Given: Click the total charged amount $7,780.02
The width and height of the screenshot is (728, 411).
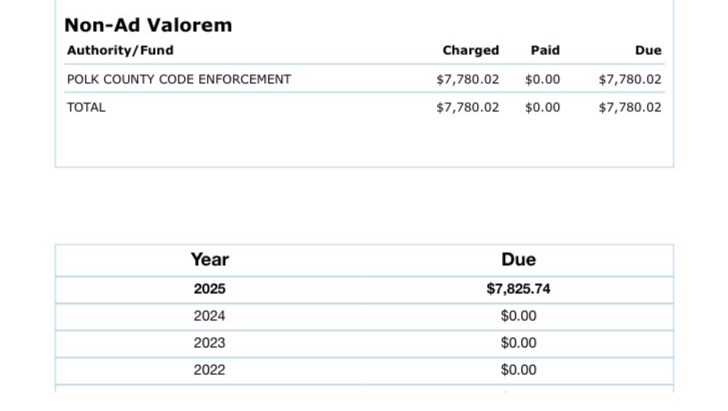Looking at the screenshot, I should point(467,107).
